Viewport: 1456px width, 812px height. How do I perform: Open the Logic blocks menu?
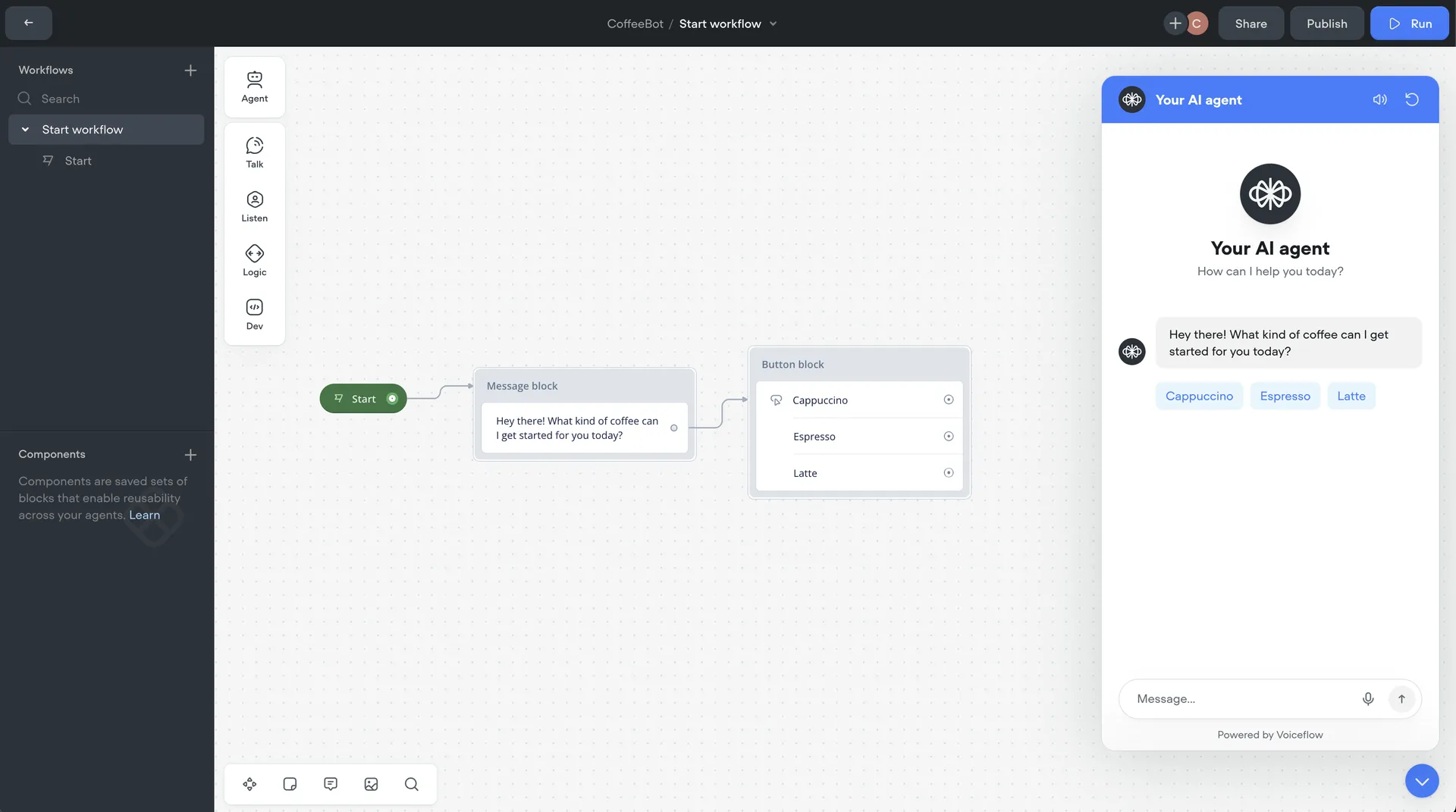255,261
